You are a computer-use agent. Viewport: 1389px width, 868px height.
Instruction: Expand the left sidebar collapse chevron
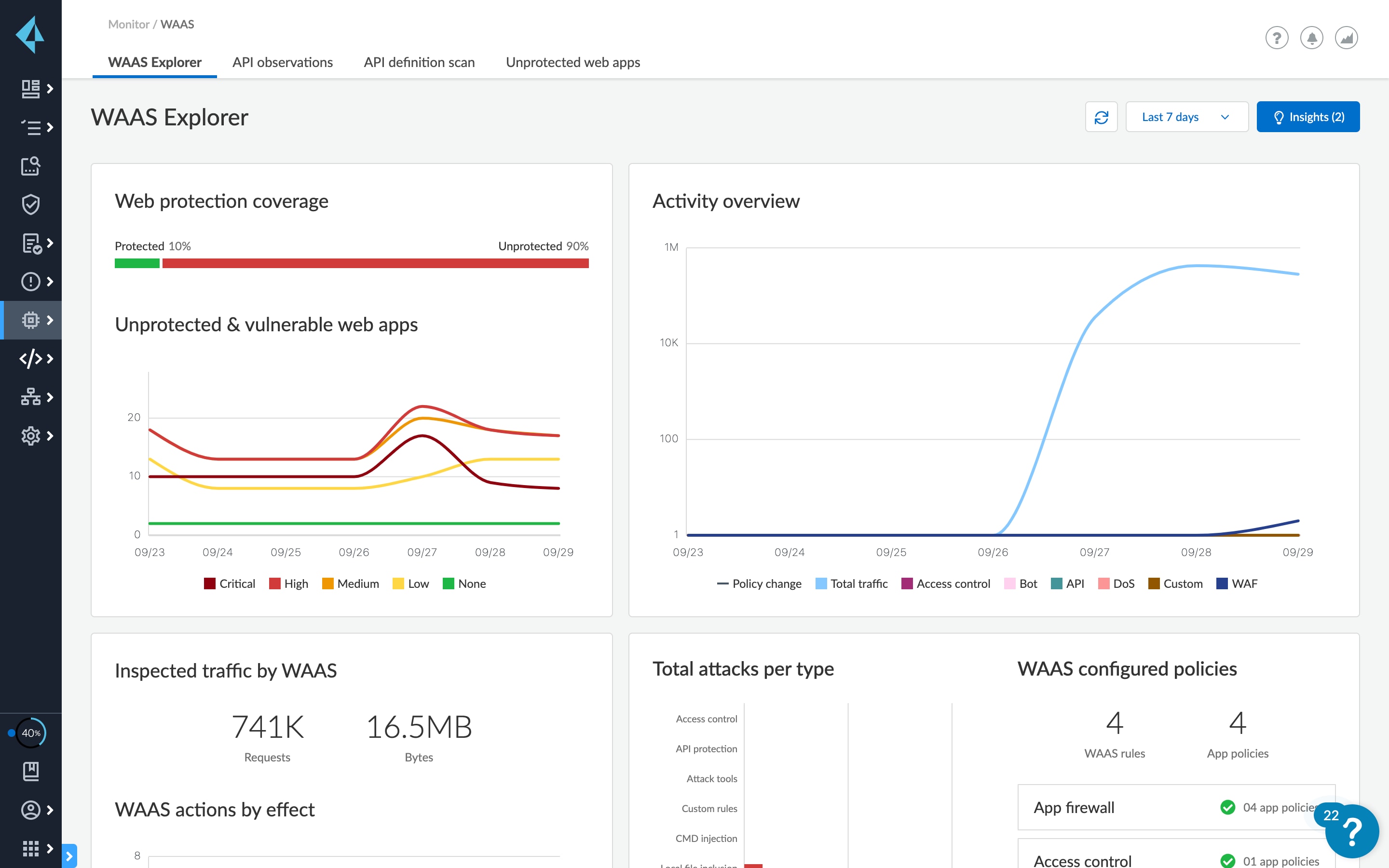point(69,855)
